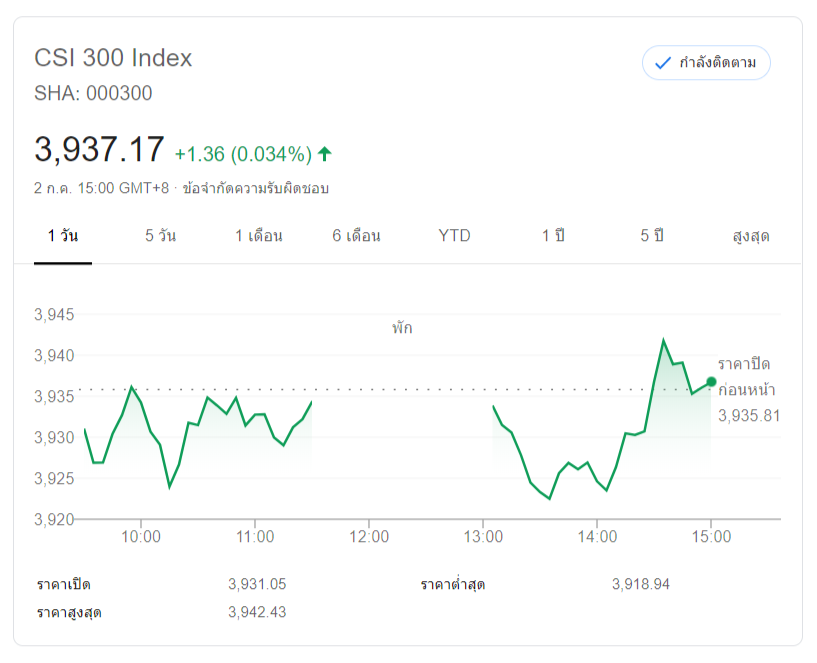Click the CSI 300 Index title
817x663 pixels.
(x=113, y=58)
